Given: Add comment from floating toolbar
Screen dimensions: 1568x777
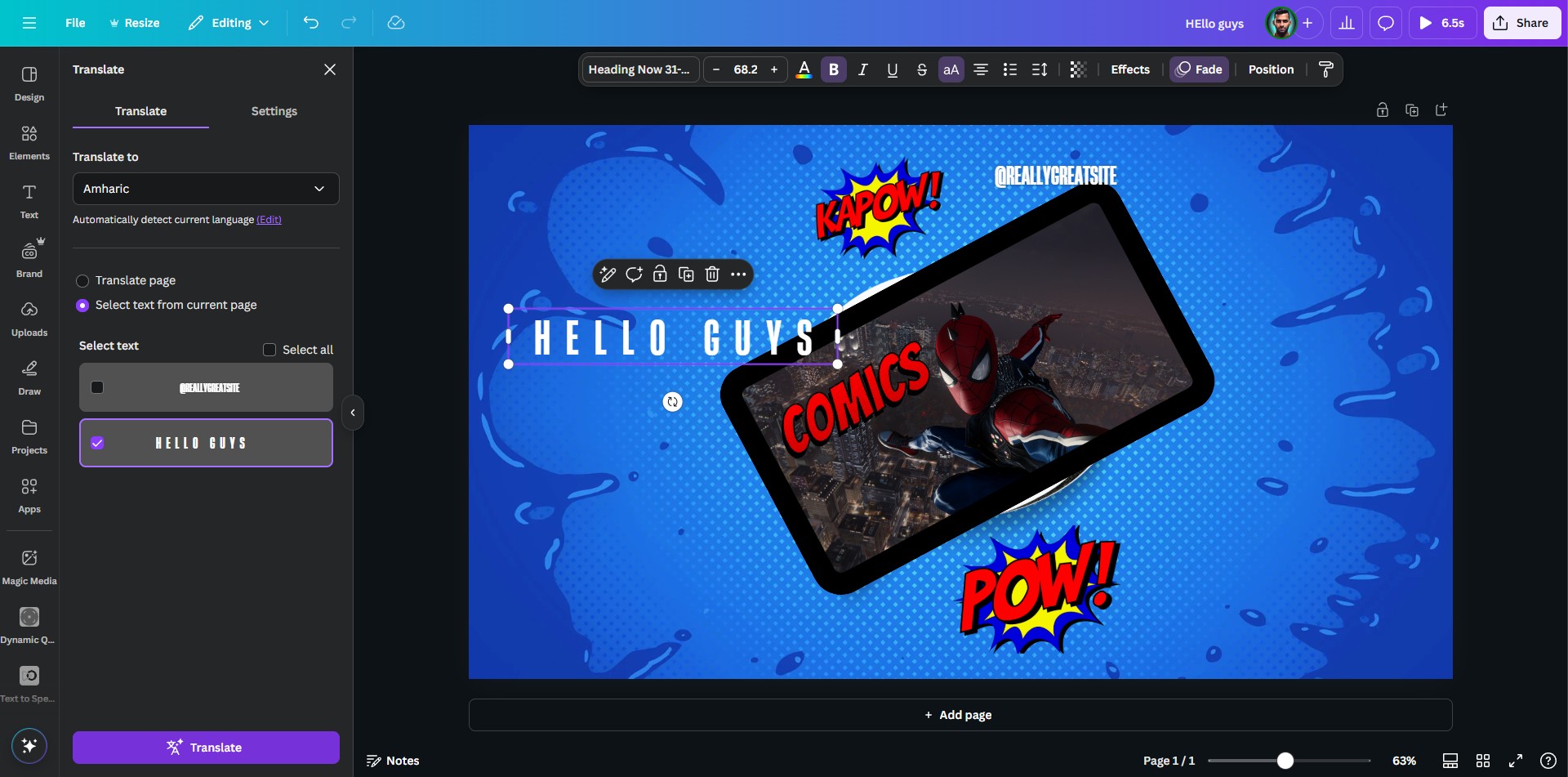Looking at the screenshot, I should coord(634,275).
